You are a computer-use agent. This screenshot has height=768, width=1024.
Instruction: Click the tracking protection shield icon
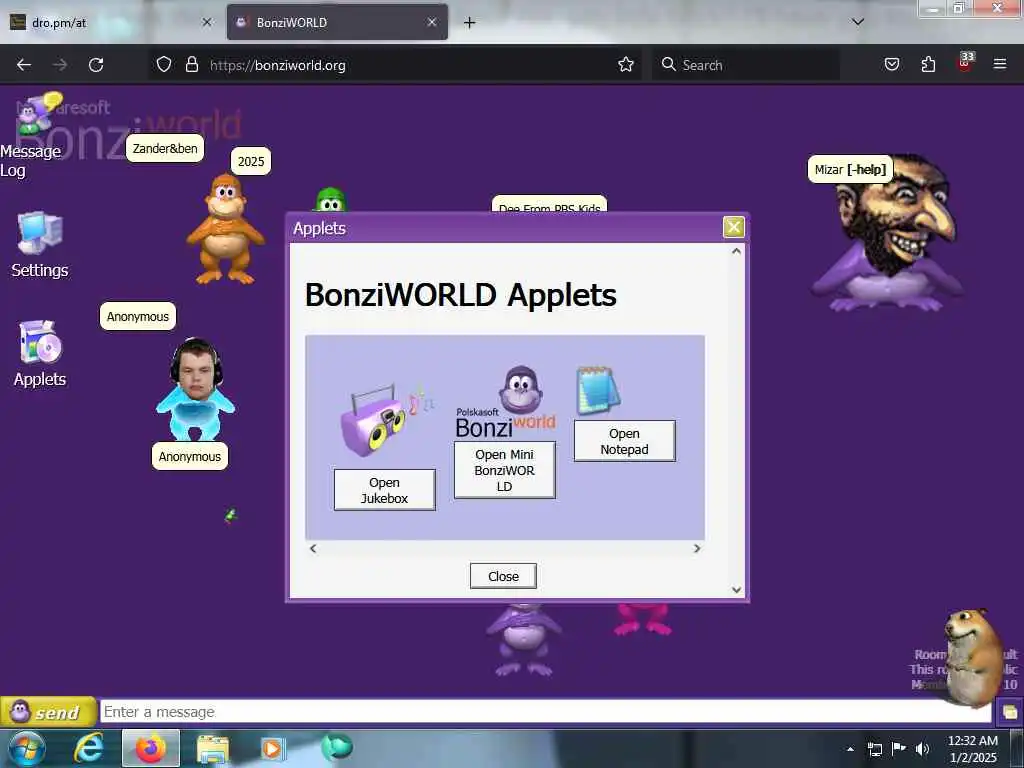click(164, 65)
